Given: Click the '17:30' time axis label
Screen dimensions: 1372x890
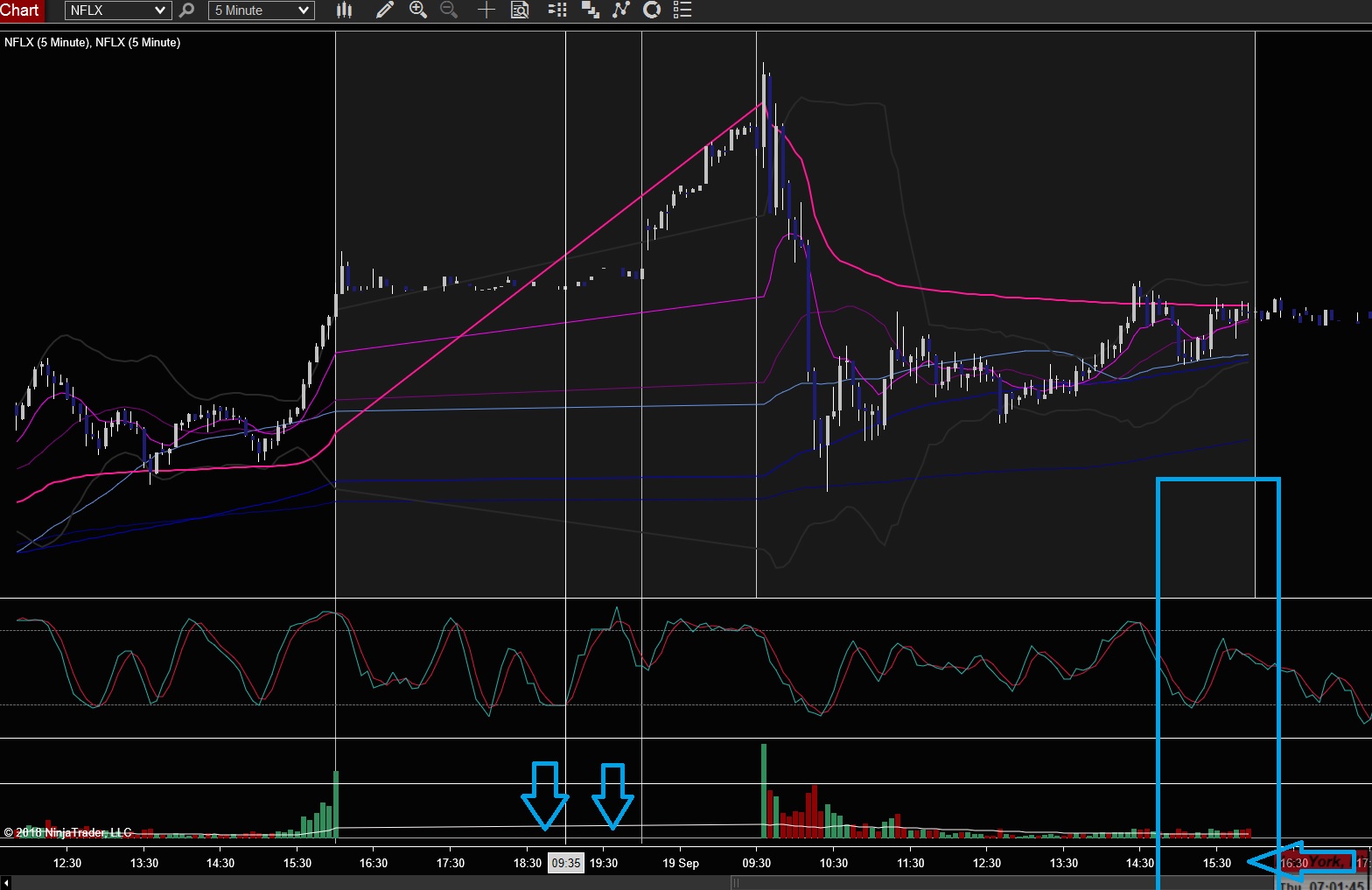Looking at the screenshot, I should 451,863.
